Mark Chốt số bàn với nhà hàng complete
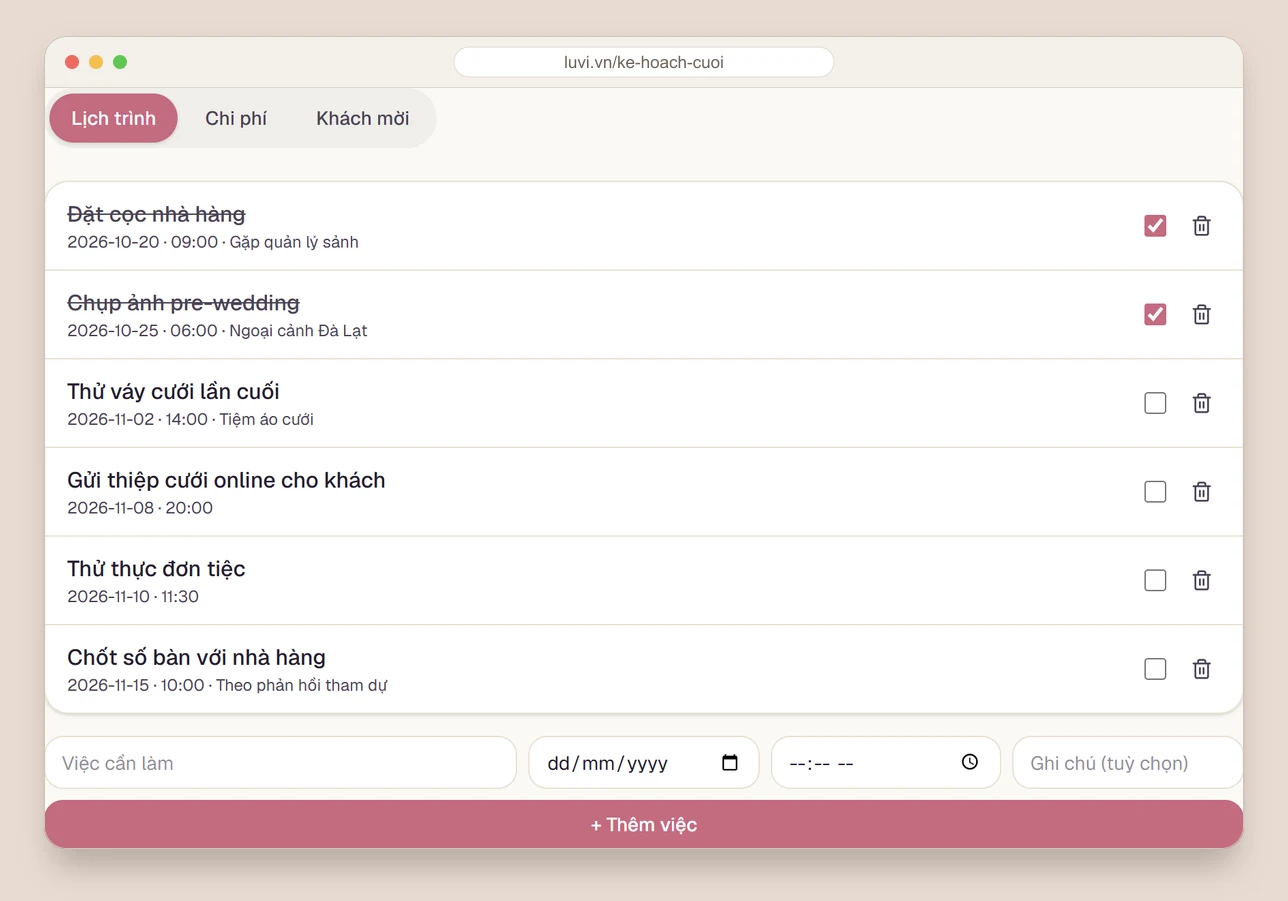This screenshot has width=1288, height=901. pyautogui.click(x=1155, y=669)
